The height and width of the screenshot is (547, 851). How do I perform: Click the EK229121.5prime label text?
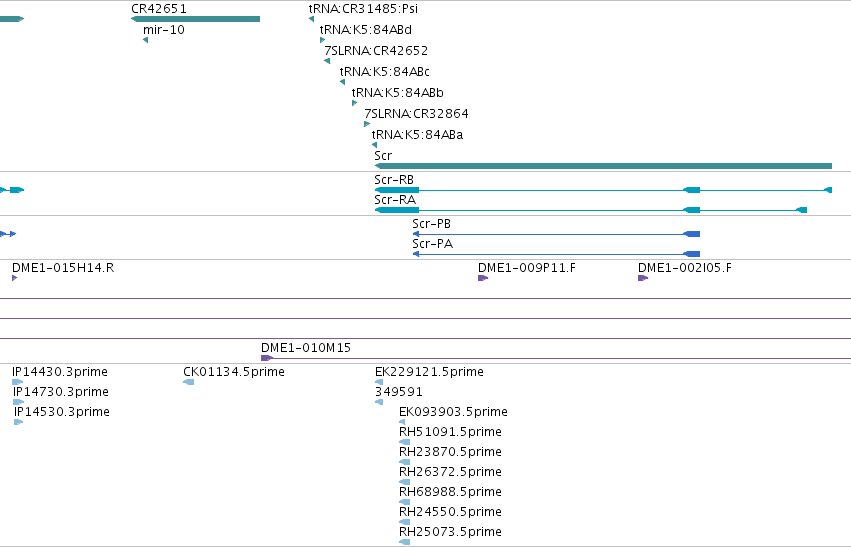[x=429, y=372]
